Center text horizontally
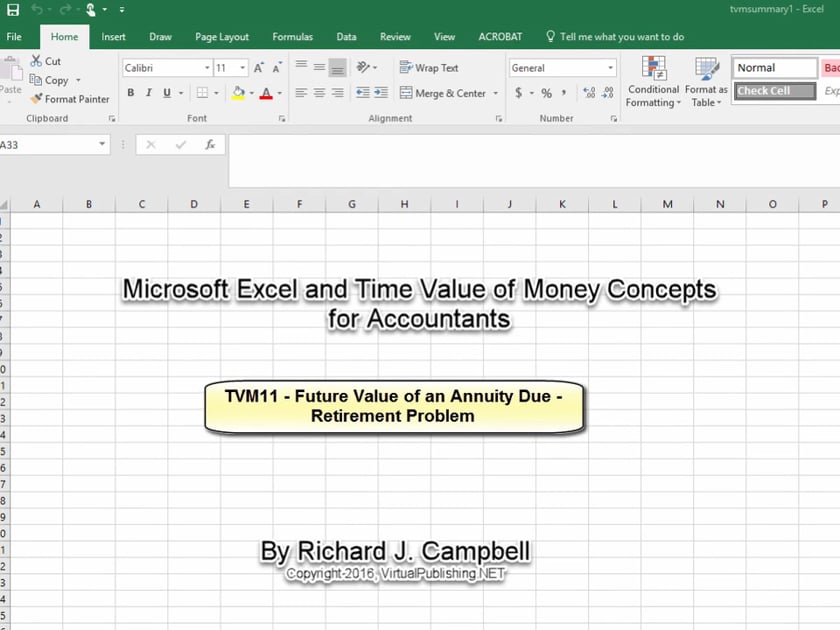This screenshot has width=840, height=630. (x=319, y=93)
